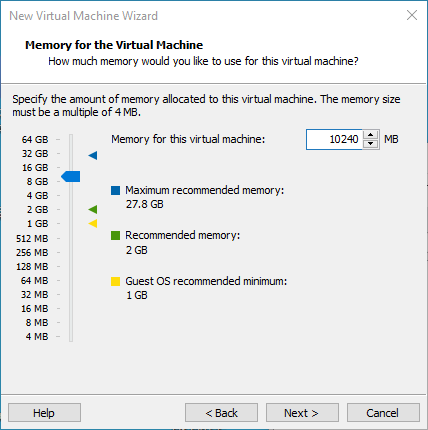Click the green Recommended memory legend square
The height and width of the screenshot is (430, 428).
(115, 236)
